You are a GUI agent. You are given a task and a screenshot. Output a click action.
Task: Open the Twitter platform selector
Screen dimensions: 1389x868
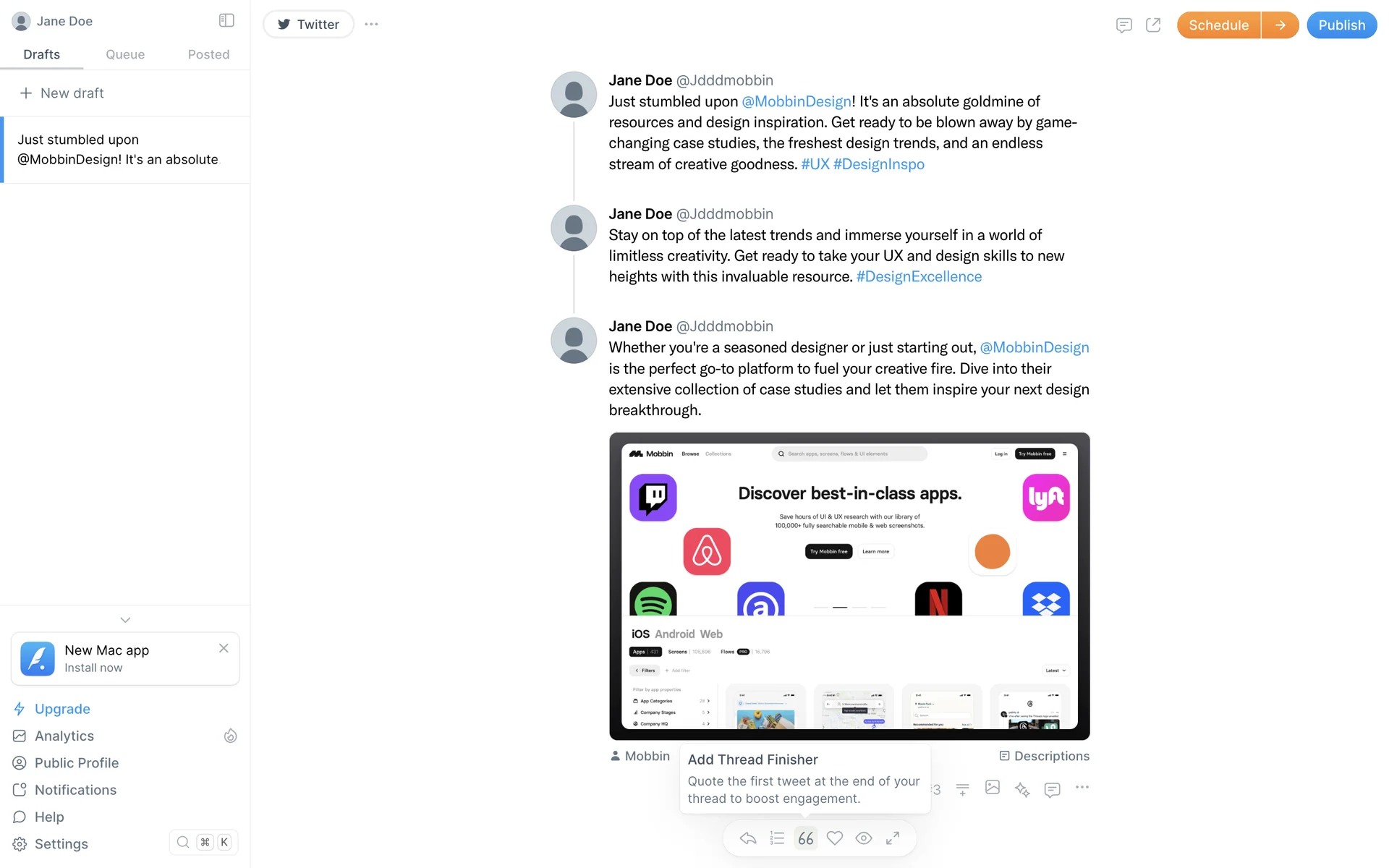[309, 25]
